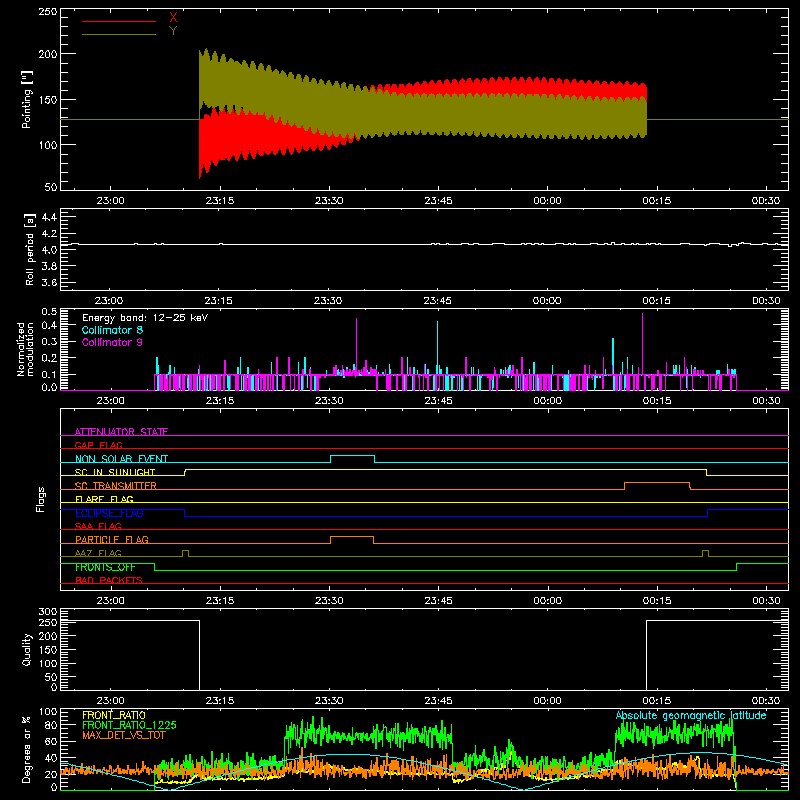The height and width of the screenshot is (800, 800).
Task: Select the FLARE_FLAG label
Action: tap(104, 499)
